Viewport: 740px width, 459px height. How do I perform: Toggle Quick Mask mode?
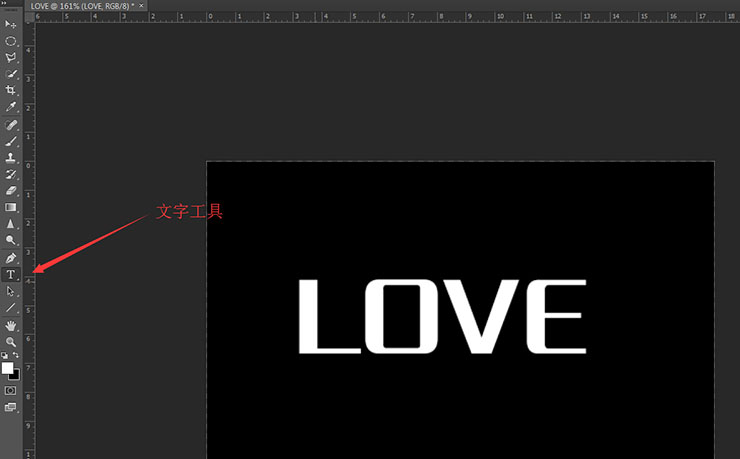(x=11, y=390)
